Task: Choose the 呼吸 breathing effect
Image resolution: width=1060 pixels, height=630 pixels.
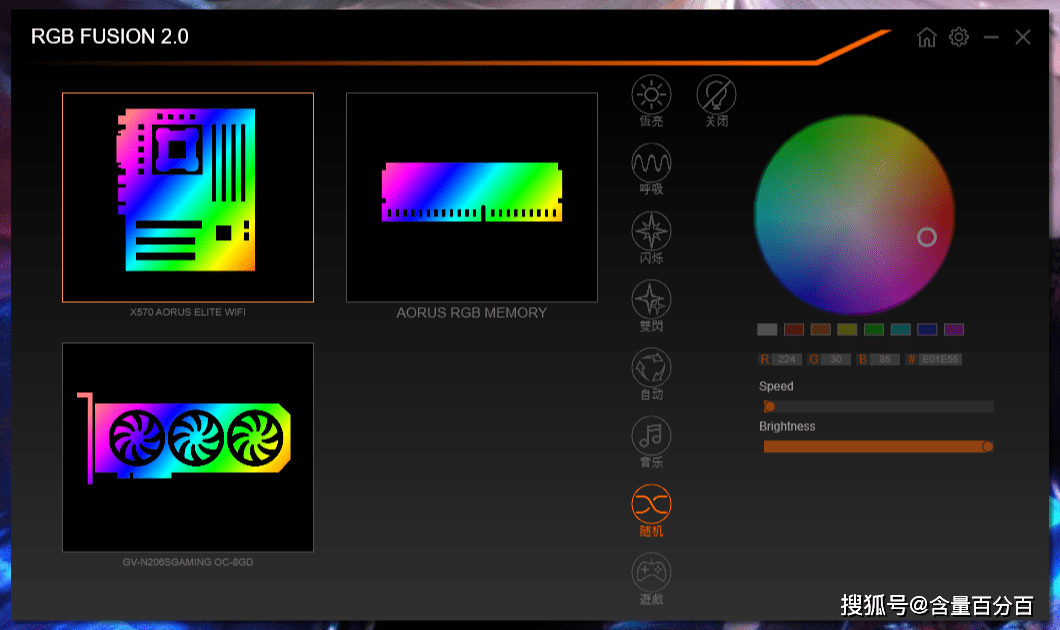Action: click(651, 169)
